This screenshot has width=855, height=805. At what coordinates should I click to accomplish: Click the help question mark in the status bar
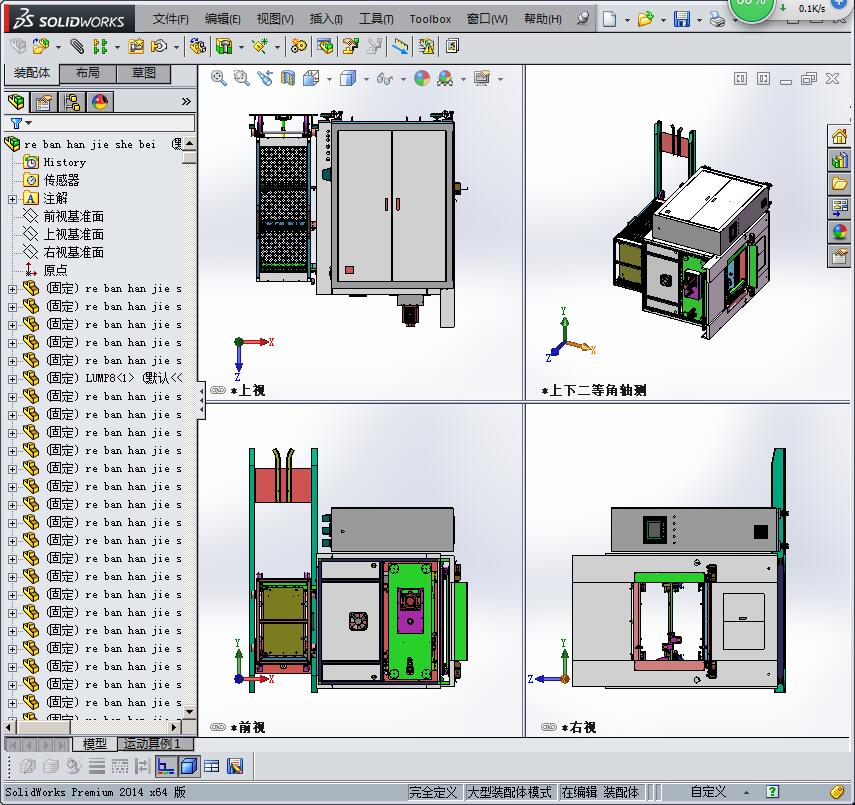click(772, 791)
